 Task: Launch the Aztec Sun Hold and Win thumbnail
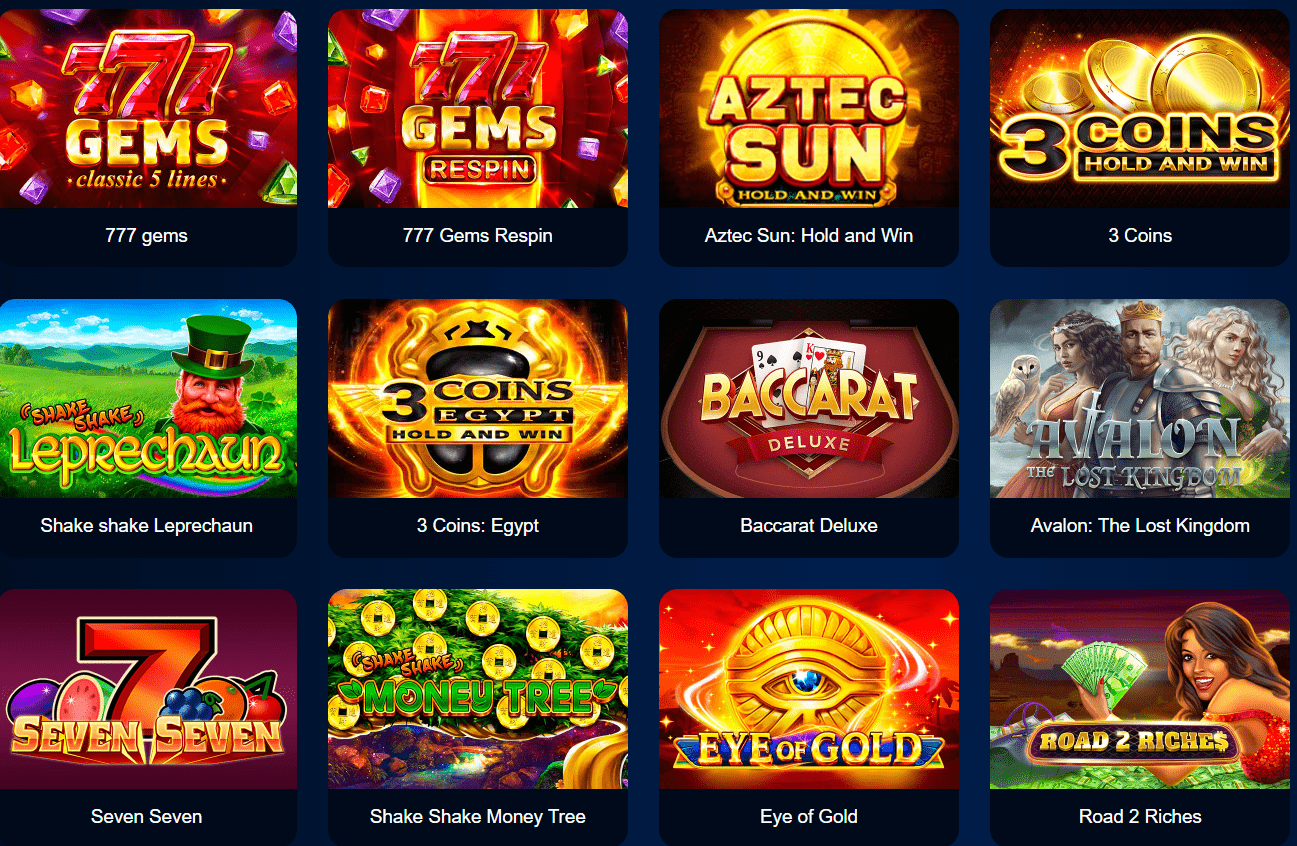809,108
